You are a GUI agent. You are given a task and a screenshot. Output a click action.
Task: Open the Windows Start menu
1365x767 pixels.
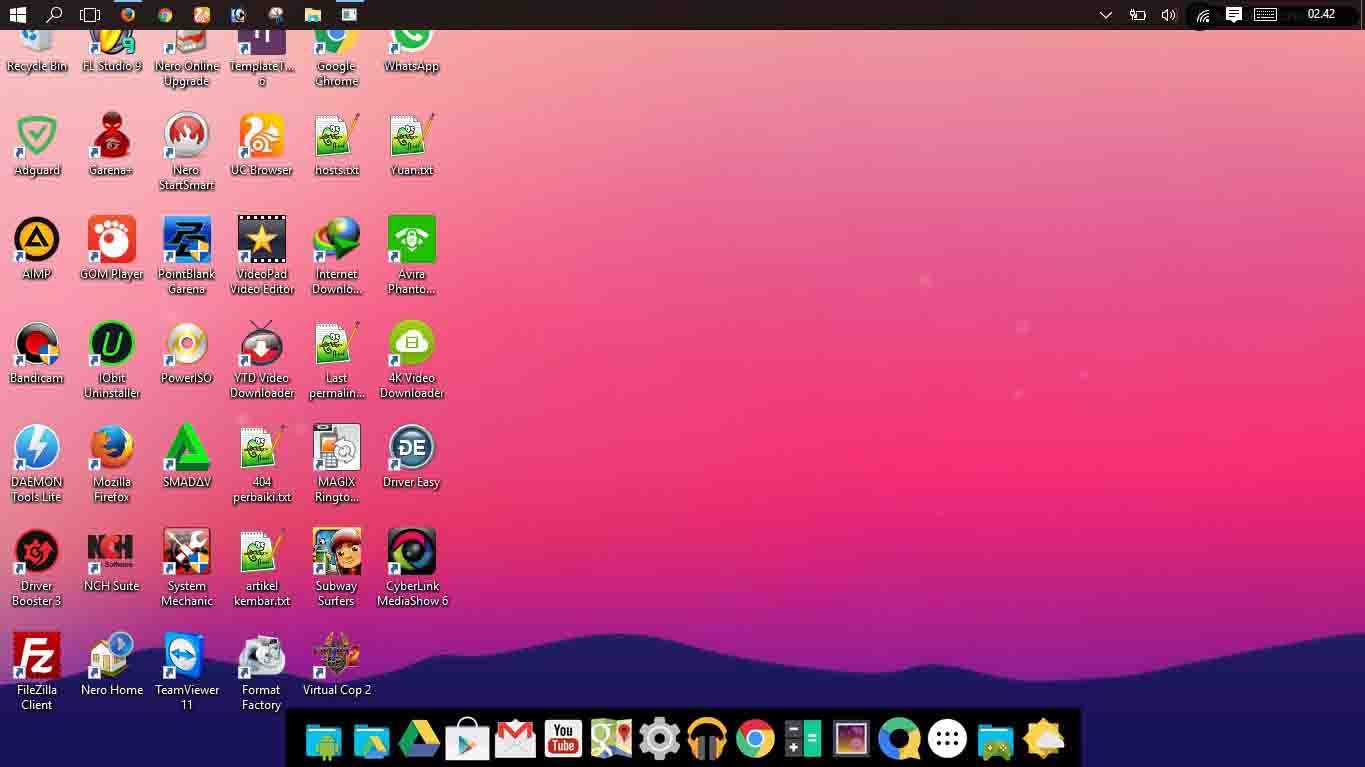(x=17, y=15)
